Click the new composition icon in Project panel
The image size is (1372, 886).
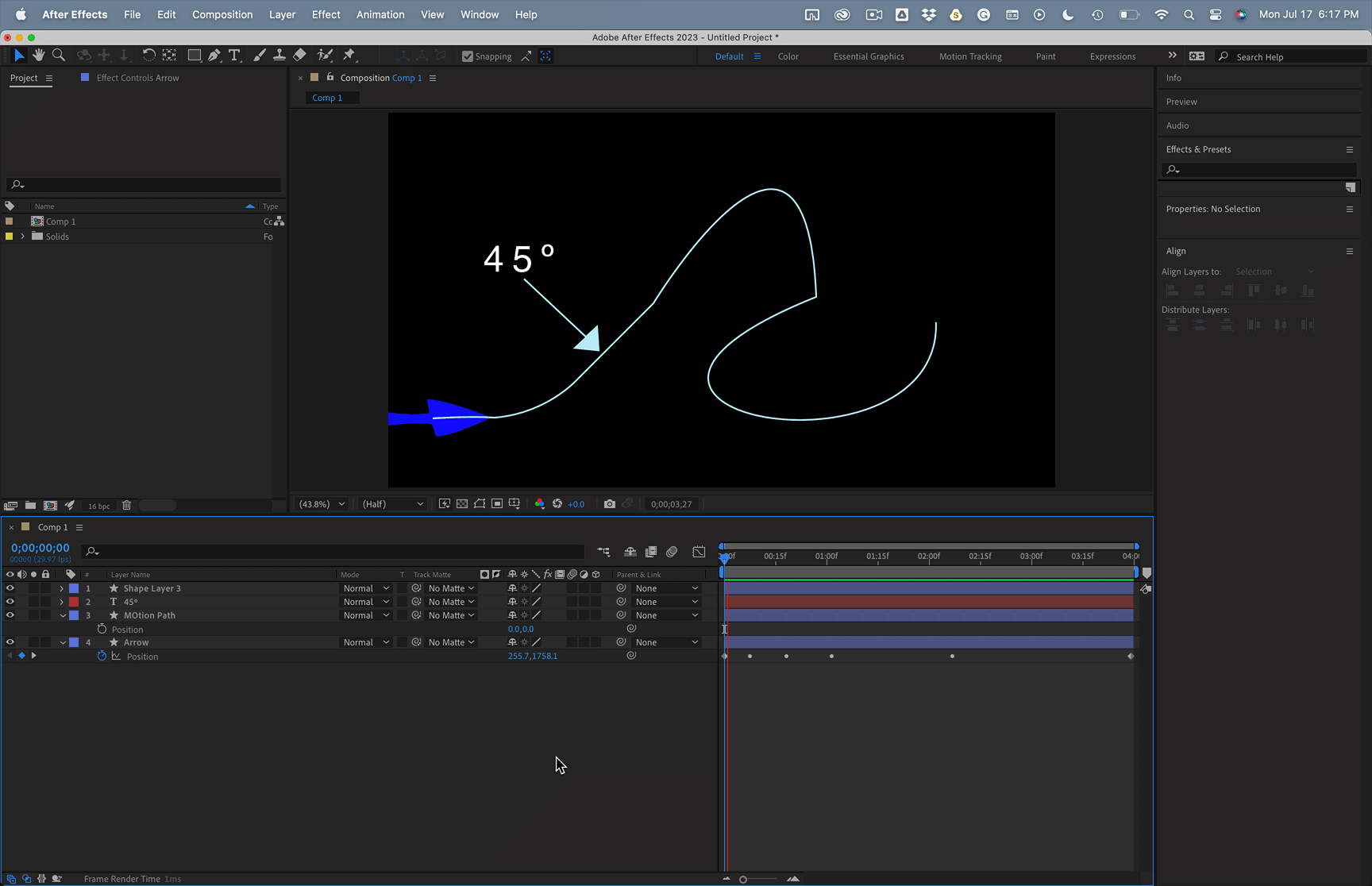coord(50,506)
